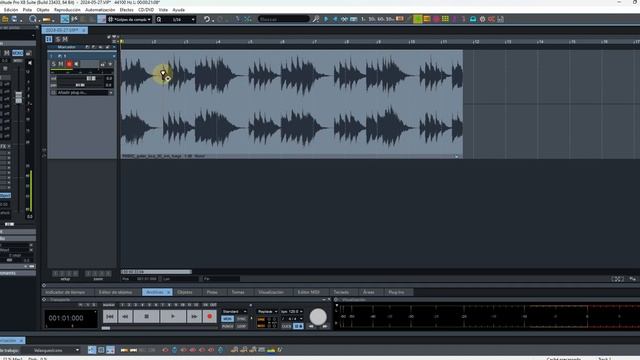Click the fast-forward transport button

[x=194, y=316]
